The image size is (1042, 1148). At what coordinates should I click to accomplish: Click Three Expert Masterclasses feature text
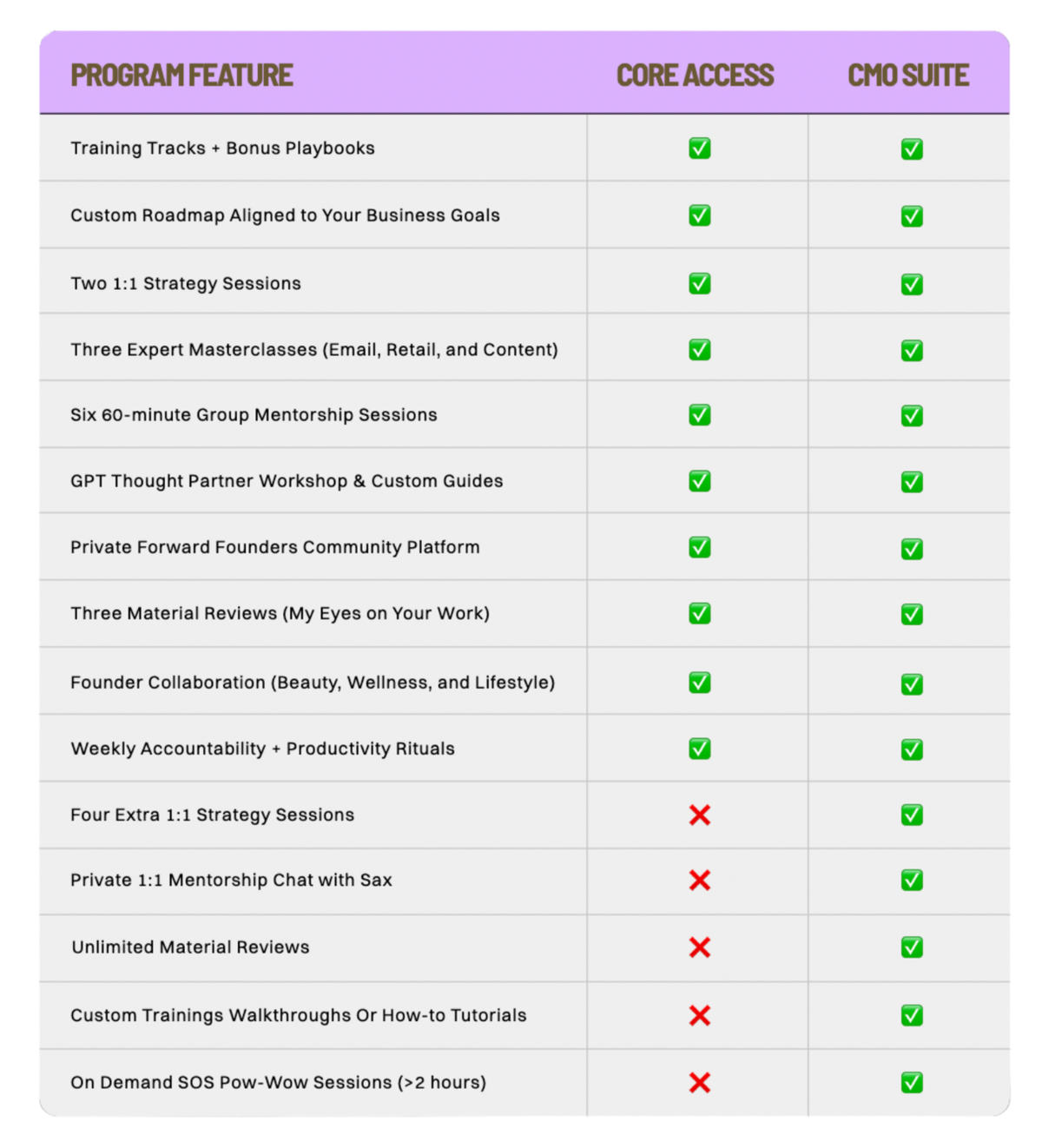313,350
